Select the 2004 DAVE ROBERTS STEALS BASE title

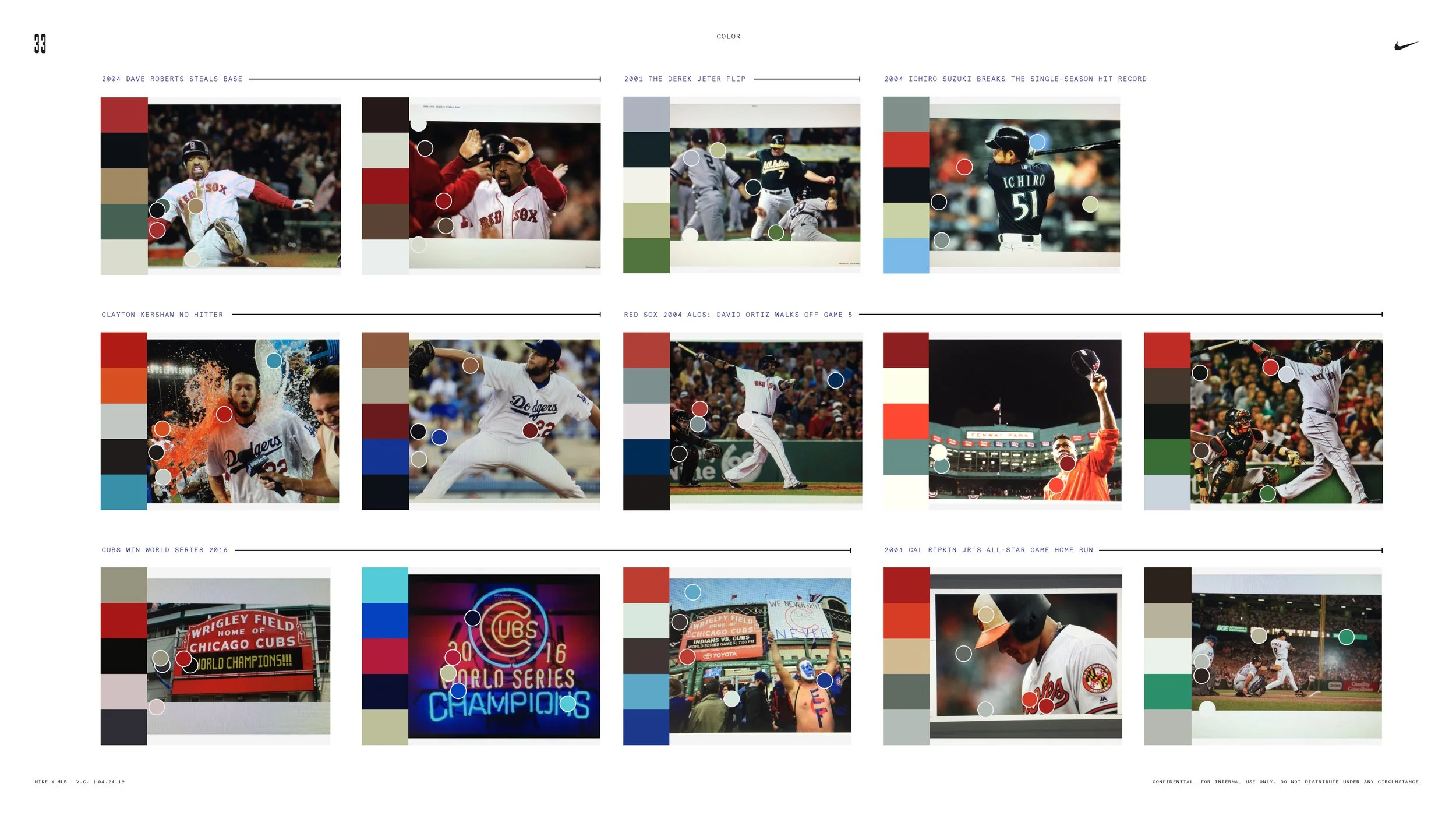click(x=172, y=79)
